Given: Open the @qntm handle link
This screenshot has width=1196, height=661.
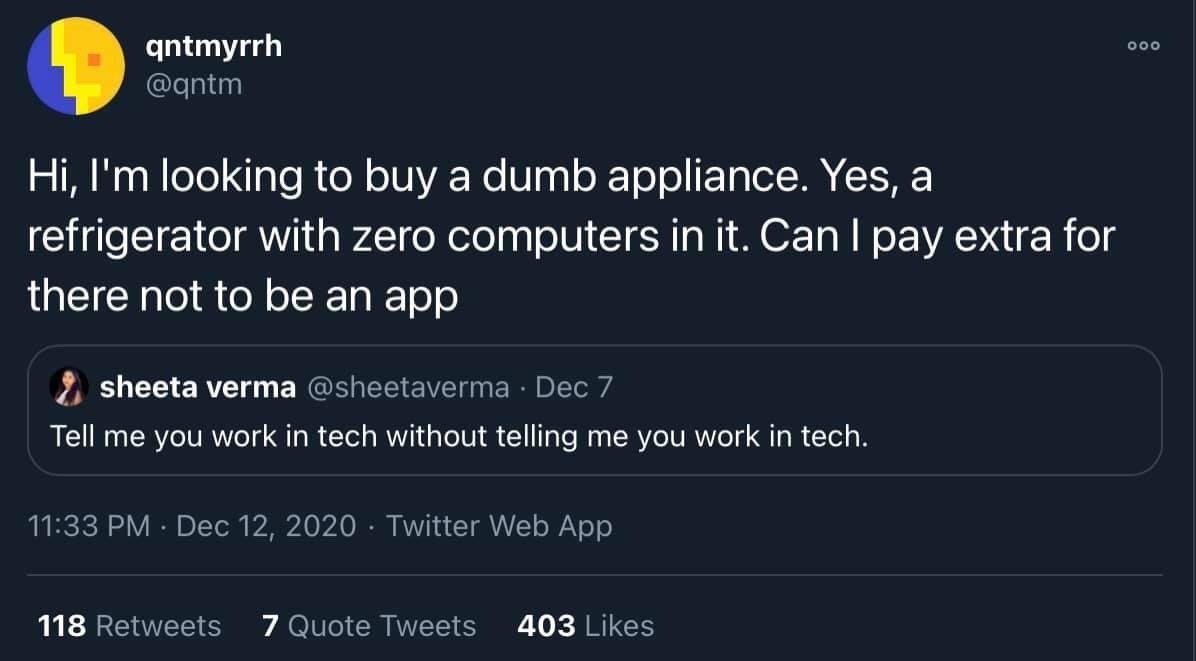Looking at the screenshot, I should click(x=194, y=84).
